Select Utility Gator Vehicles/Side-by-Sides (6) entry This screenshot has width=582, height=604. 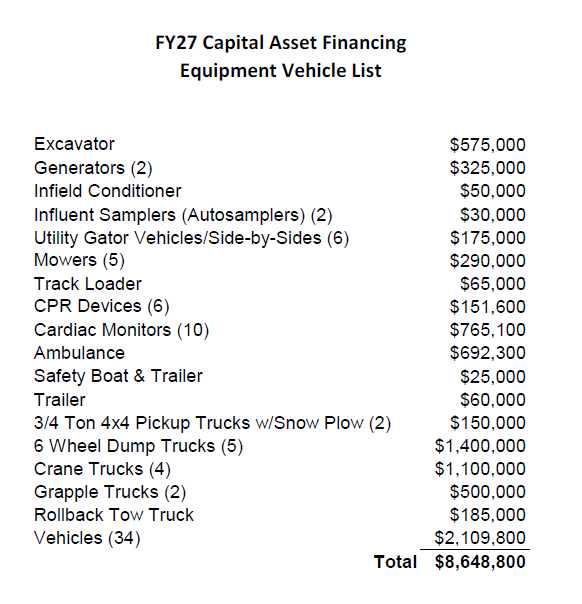pos(191,238)
